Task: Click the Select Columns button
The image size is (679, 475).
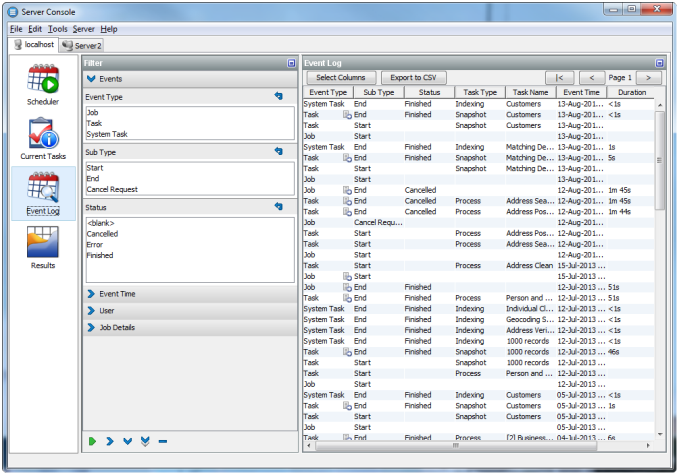Action: [x=341, y=78]
